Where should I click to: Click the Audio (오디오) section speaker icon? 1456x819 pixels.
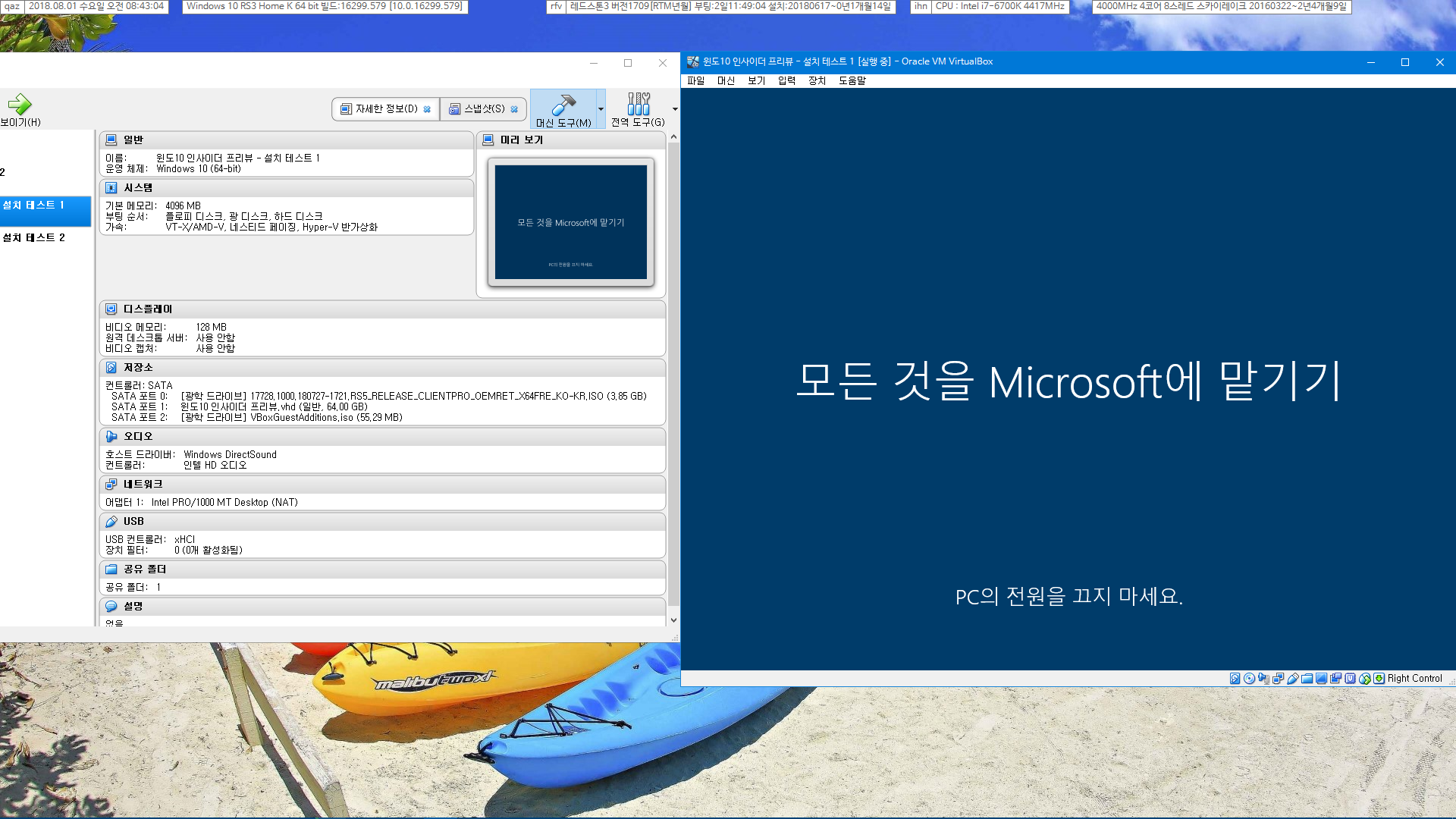pyautogui.click(x=111, y=436)
